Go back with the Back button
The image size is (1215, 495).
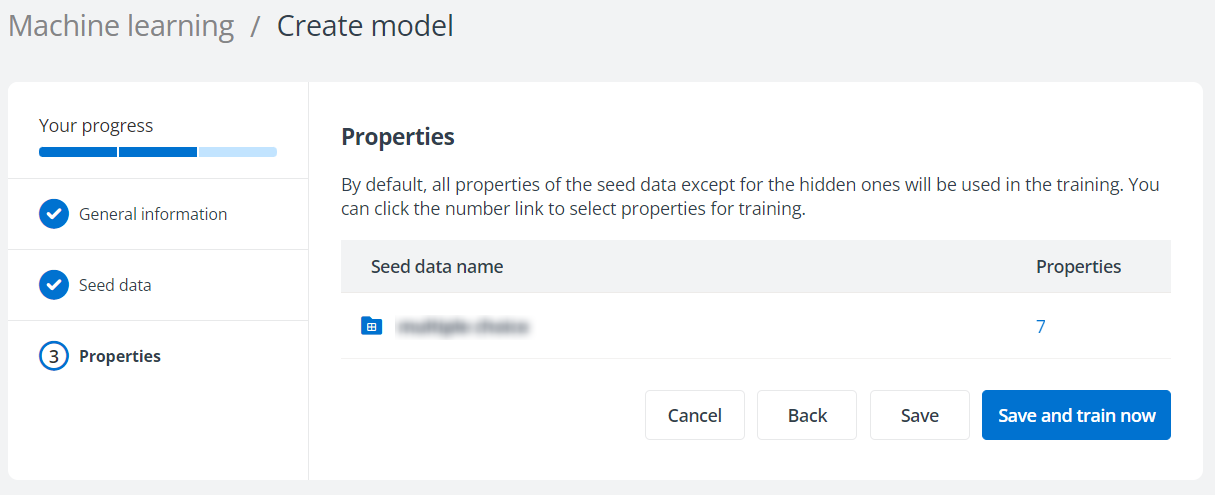807,415
